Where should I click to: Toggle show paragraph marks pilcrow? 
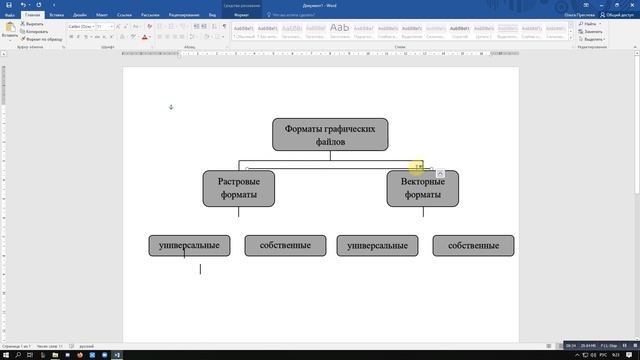click(x=224, y=27)
